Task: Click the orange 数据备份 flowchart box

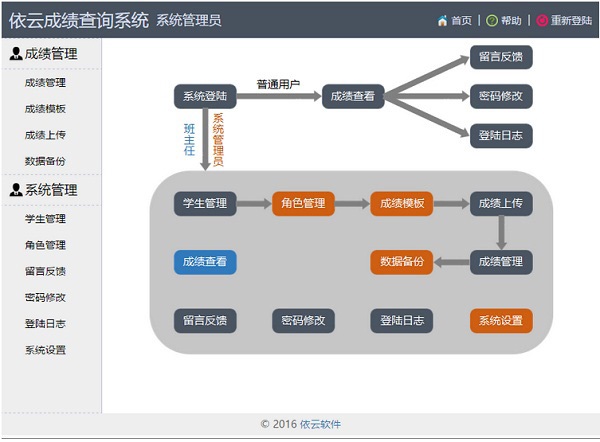Action: pos(401,262)
